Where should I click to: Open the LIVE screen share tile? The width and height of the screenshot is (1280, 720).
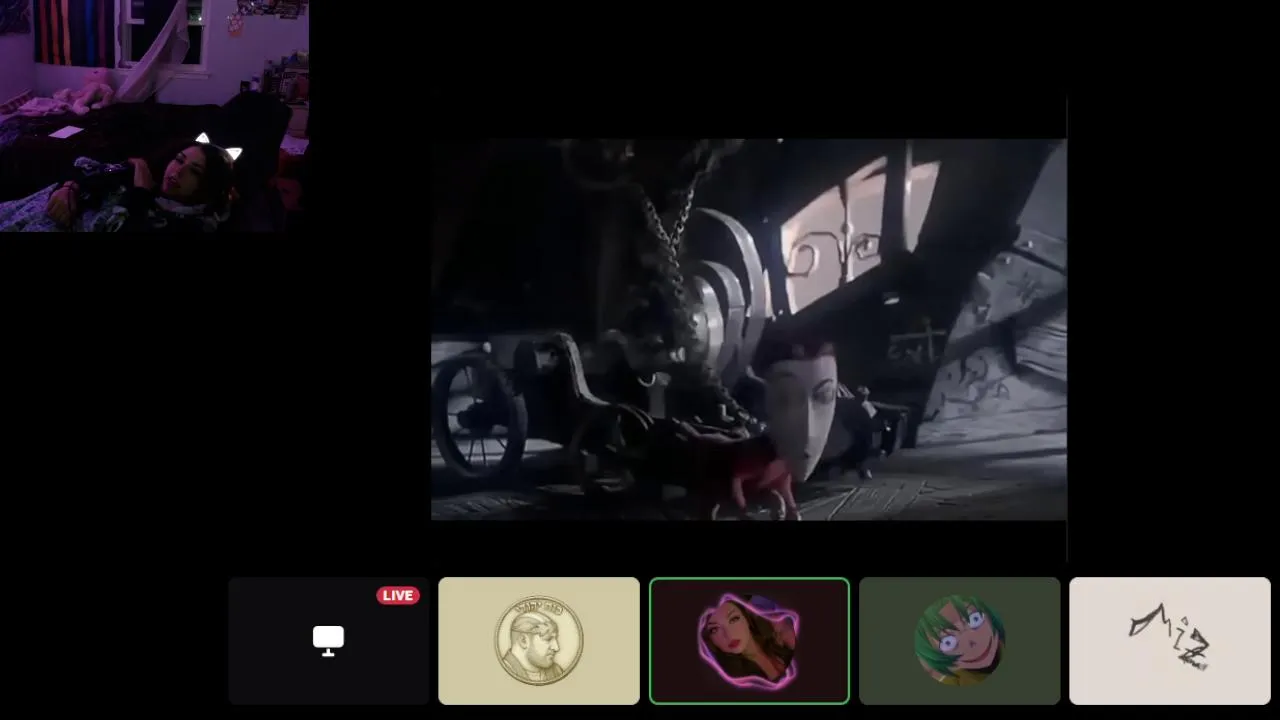(x=329, y=641)
